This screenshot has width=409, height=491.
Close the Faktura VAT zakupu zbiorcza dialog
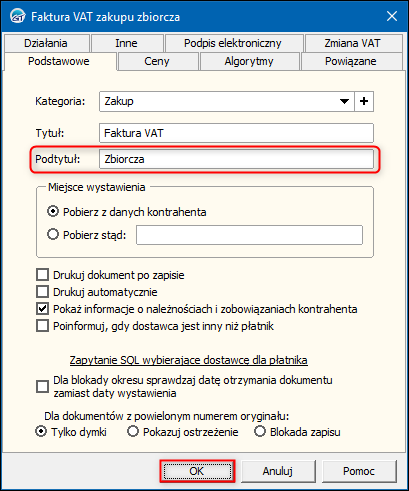point(392,16)
